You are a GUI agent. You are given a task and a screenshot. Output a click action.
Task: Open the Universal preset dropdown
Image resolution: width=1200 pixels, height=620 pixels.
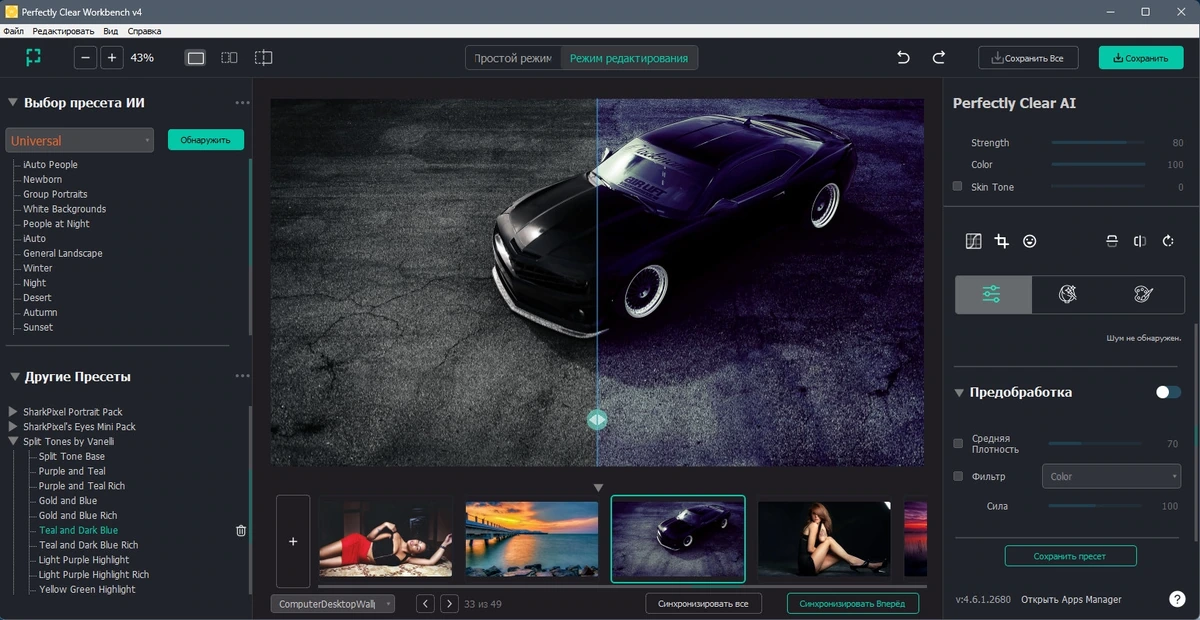(80, 141)
